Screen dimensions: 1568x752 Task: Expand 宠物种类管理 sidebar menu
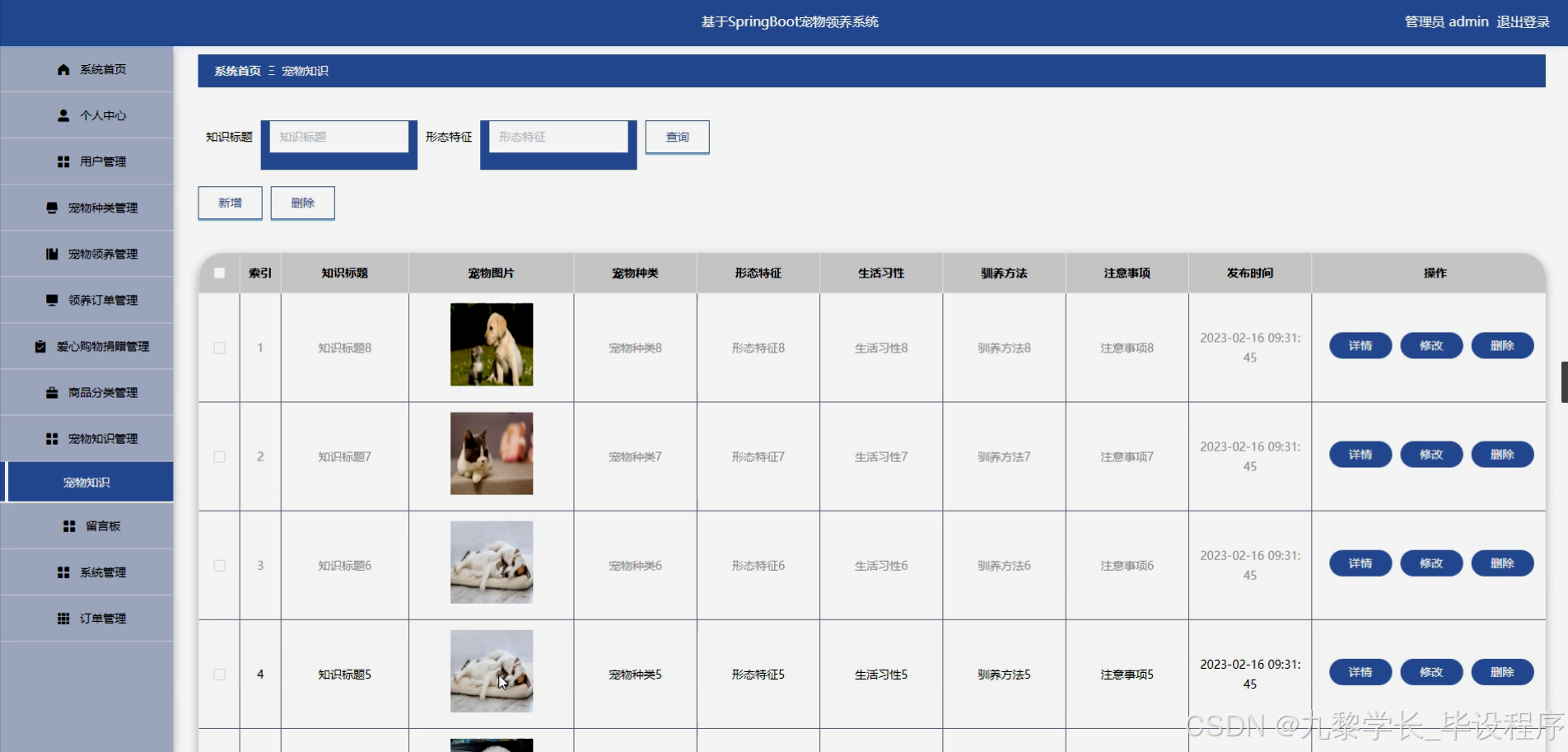click(86, 208)
